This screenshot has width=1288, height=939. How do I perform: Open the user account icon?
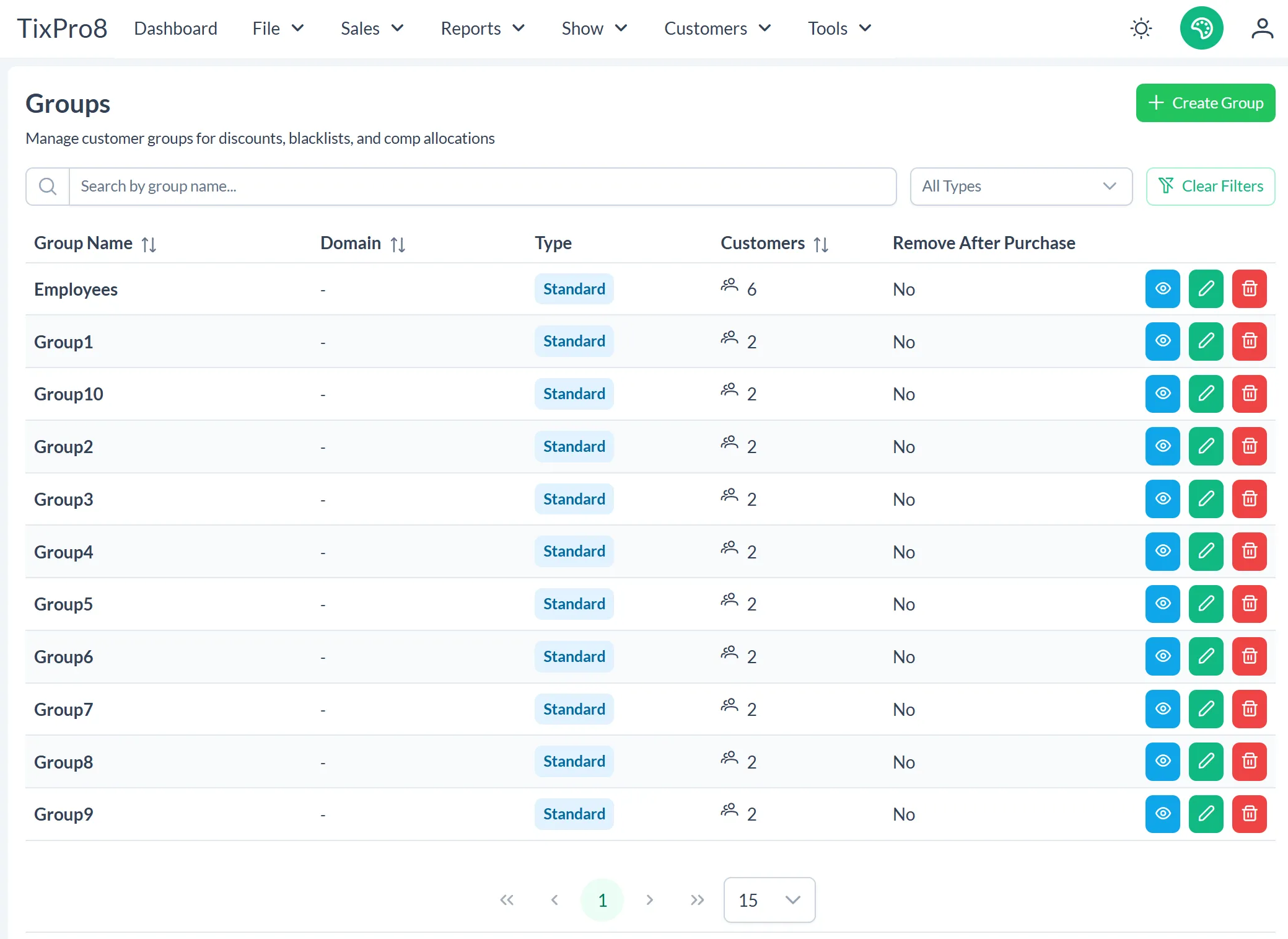[1261, 29]
